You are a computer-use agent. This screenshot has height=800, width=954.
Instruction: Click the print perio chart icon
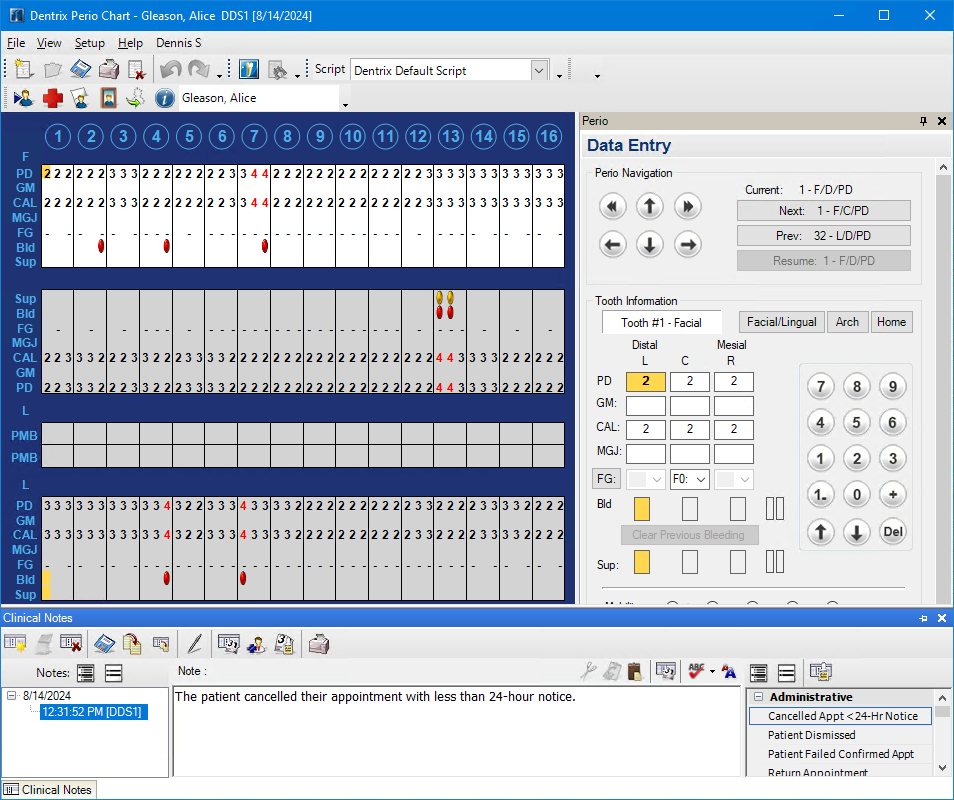click(109, 70)
